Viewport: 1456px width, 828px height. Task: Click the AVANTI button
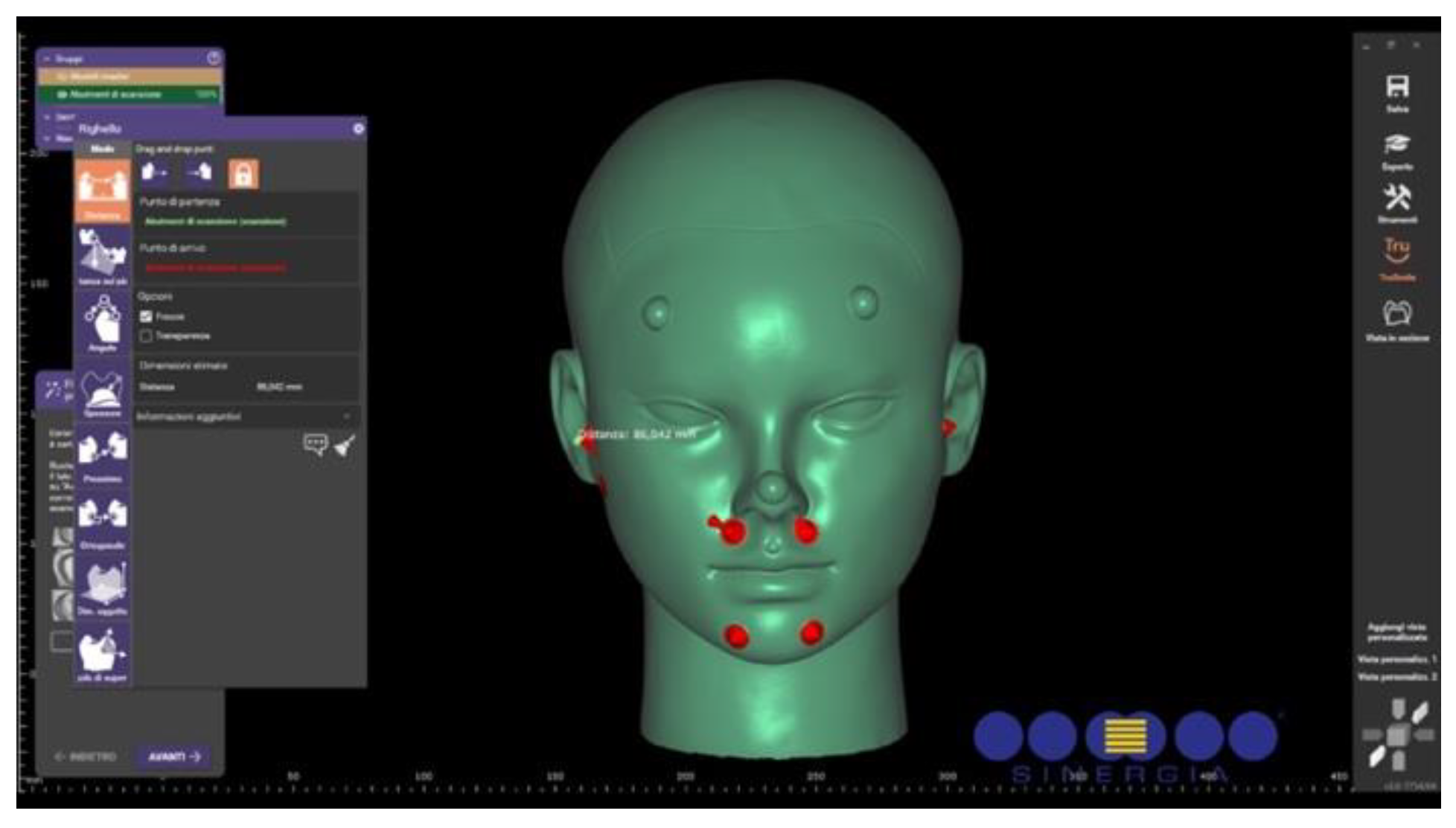[x=173, y=757]
